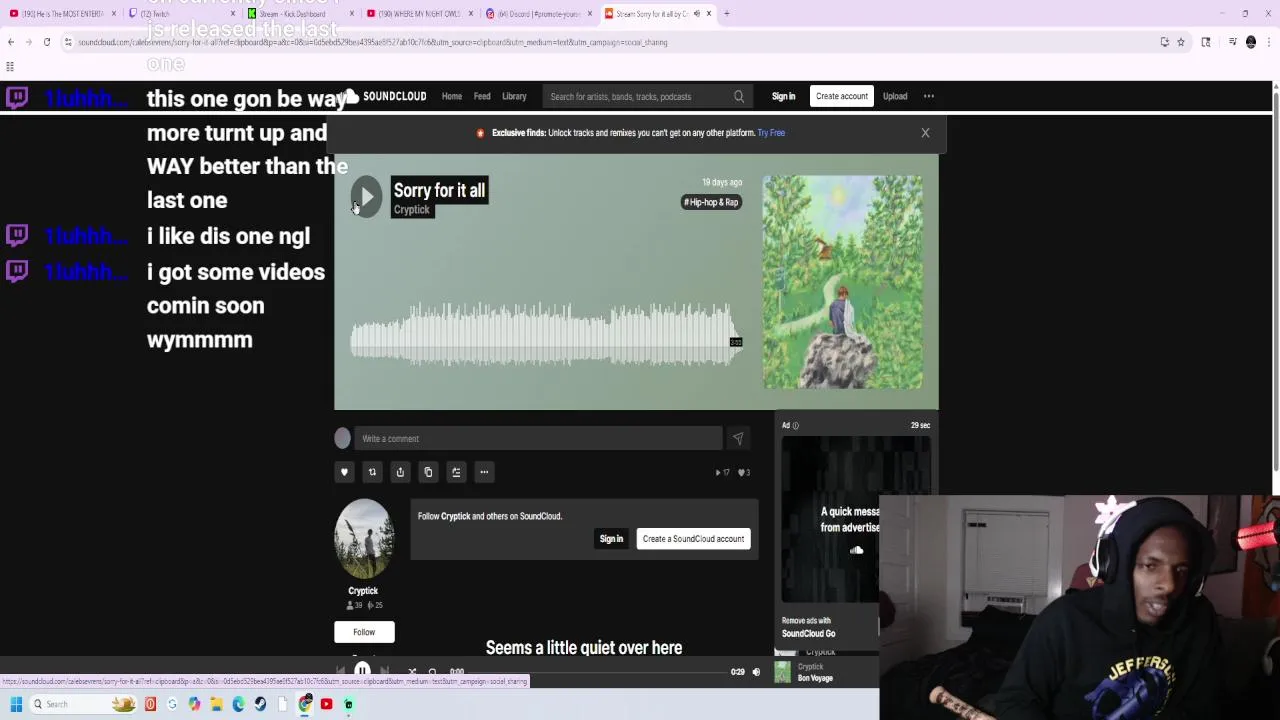Bookmark this page with the star icon
The image size is (1280, 720).
click(1180, 42)
